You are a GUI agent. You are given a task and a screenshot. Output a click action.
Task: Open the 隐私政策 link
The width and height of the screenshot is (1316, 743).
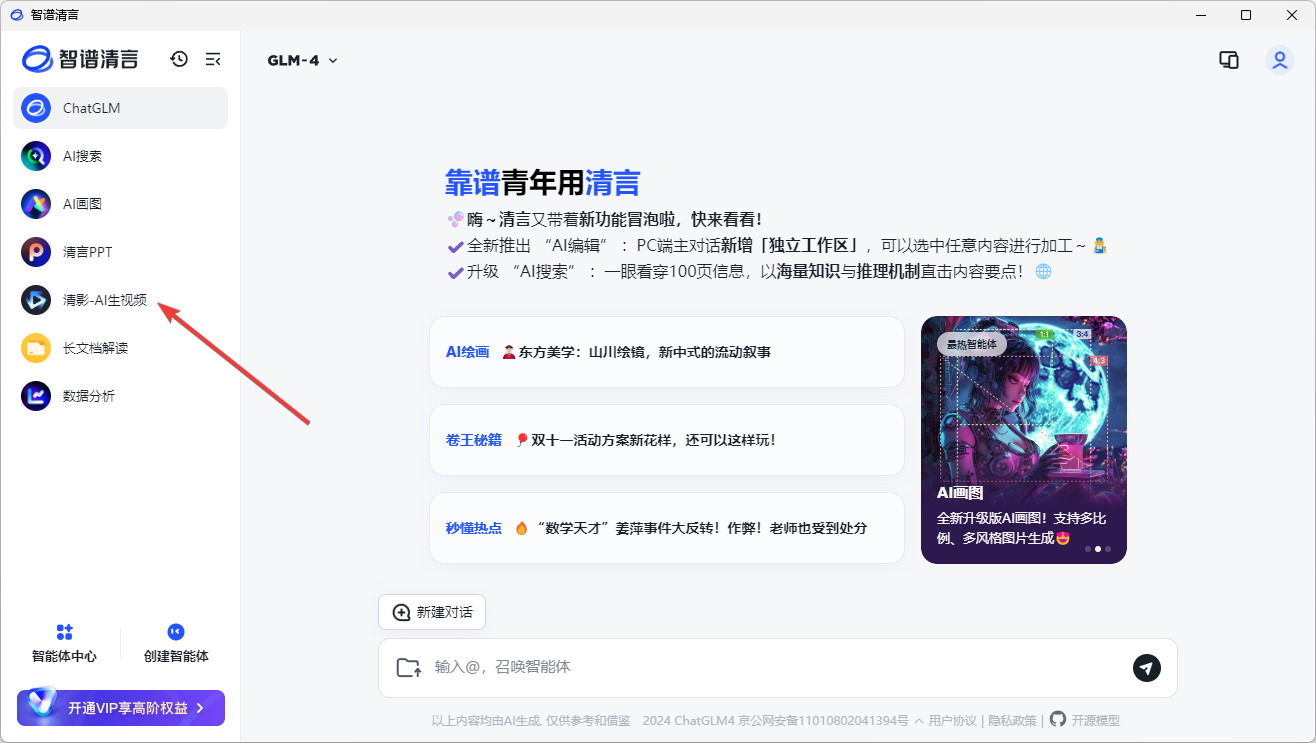(1012, 720)
